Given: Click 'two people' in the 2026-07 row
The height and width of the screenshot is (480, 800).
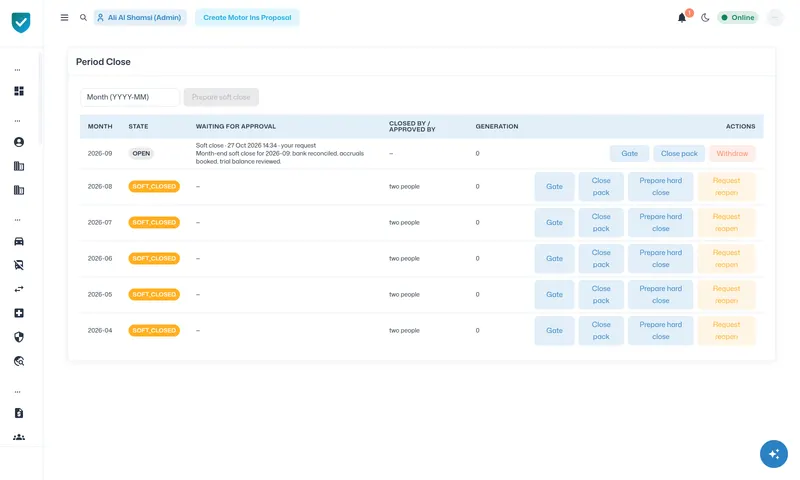Looking at the screenshot, I should [404, 222].
